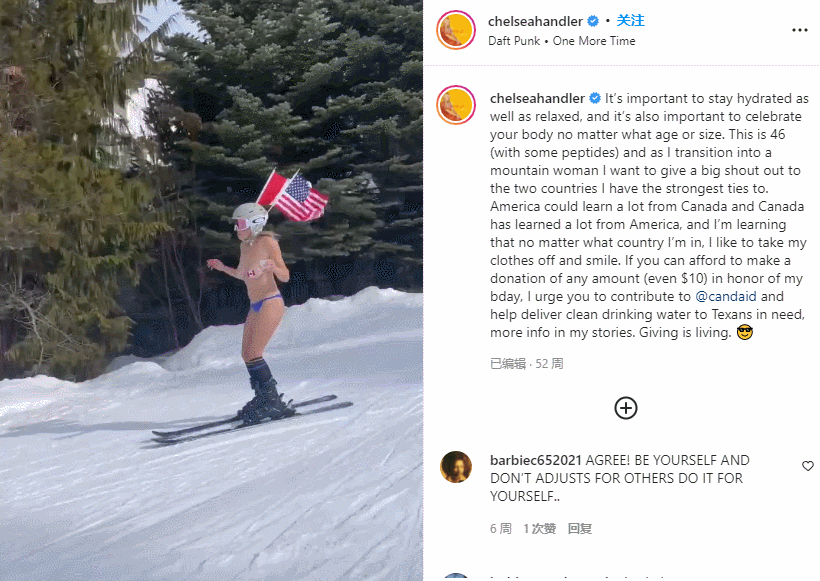Open the Daft Punk One More Time audio link
The height and width of the screenshot is (581, 820).
[x=561, y=41]
